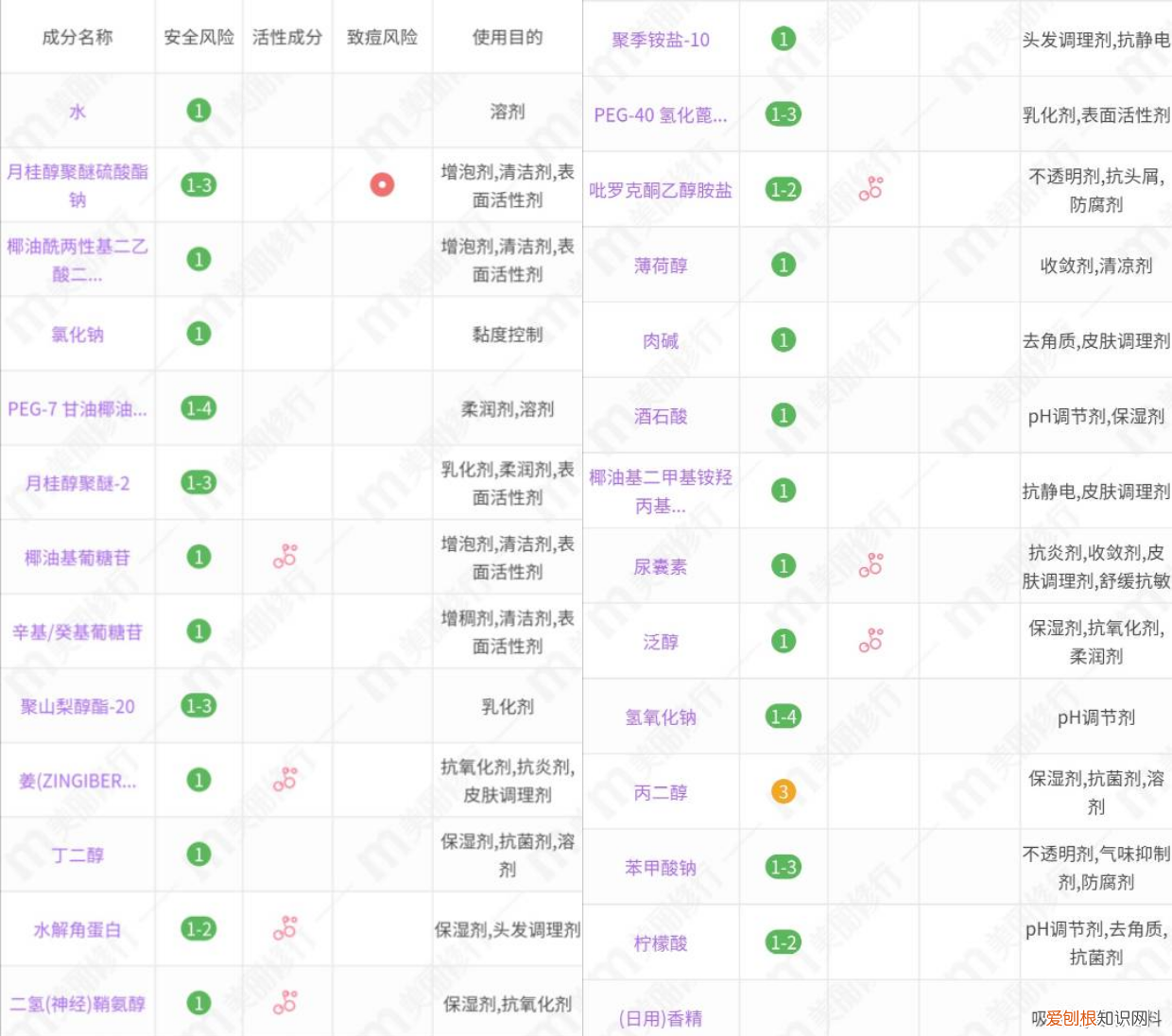Image resolution: width=1172 pixels, height=1036 pixels.
Task: Click the active ingredient cherry icon for 椰油基葡糖苷
Action: coord(286,557)
